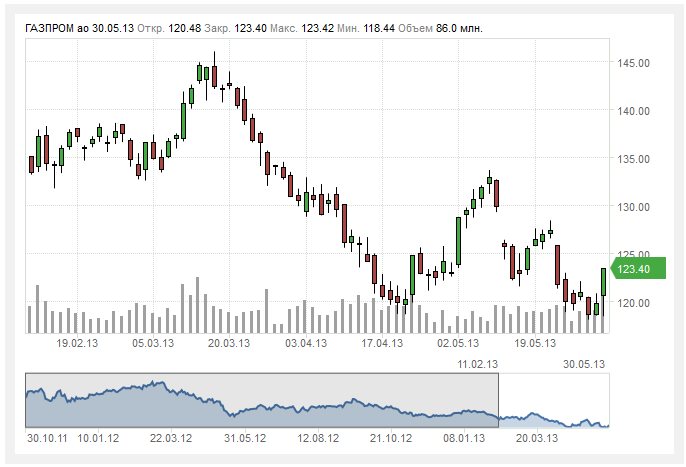Click the minimum price value 118.44

coord(379,28)
